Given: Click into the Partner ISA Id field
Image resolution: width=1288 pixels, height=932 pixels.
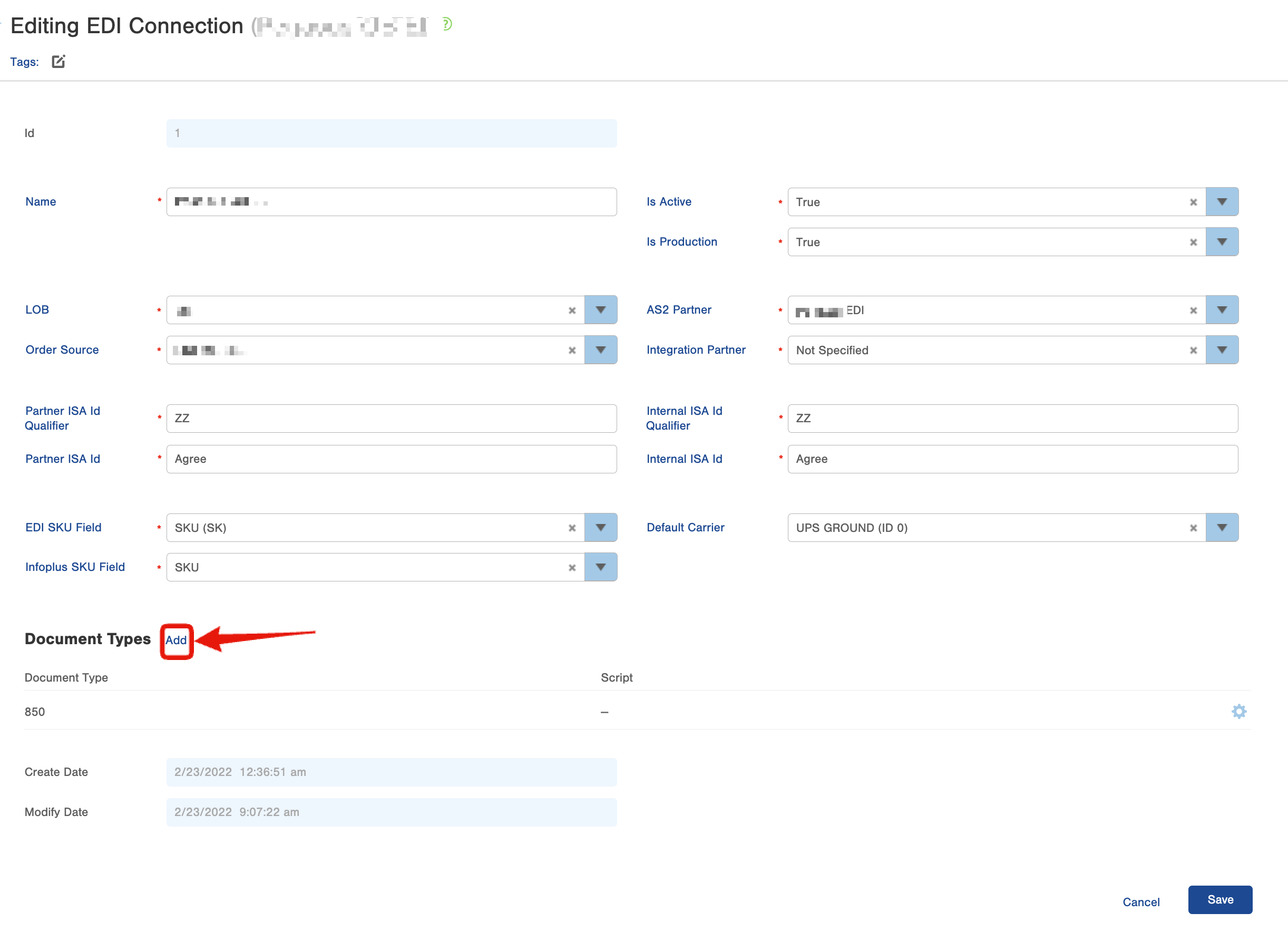Looking at the screenshot, I should coord(391,459).
